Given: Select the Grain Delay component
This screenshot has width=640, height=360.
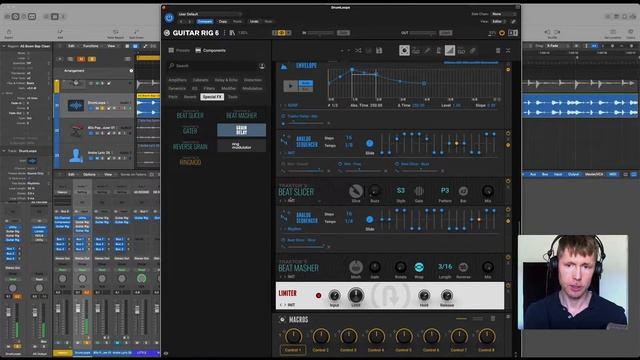Looking at the screenshot, I should pyautogui.click(x=242, y=131).
